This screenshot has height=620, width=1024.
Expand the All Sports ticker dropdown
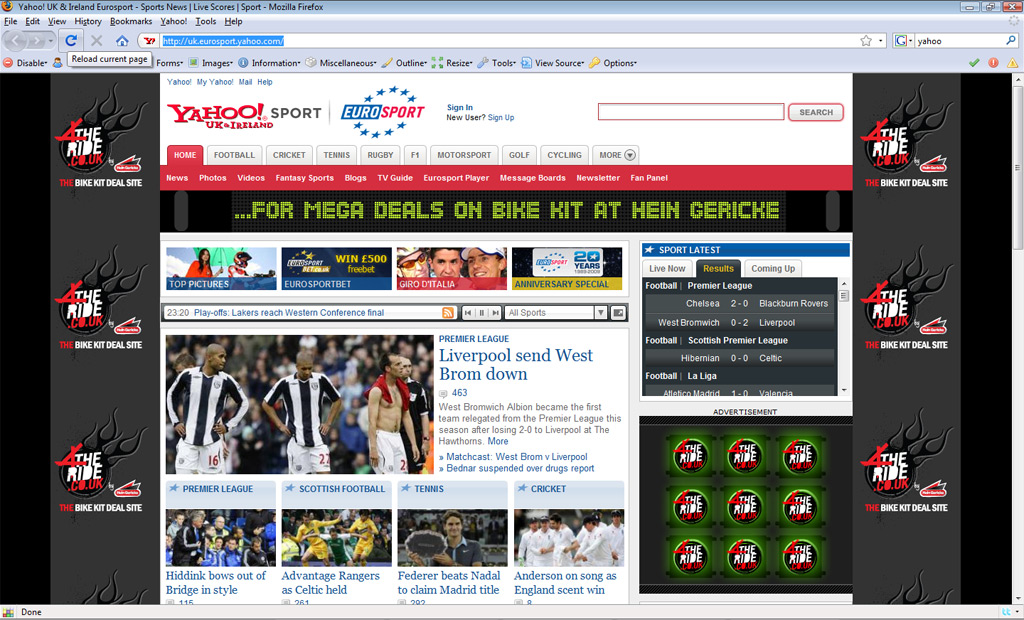600,313
